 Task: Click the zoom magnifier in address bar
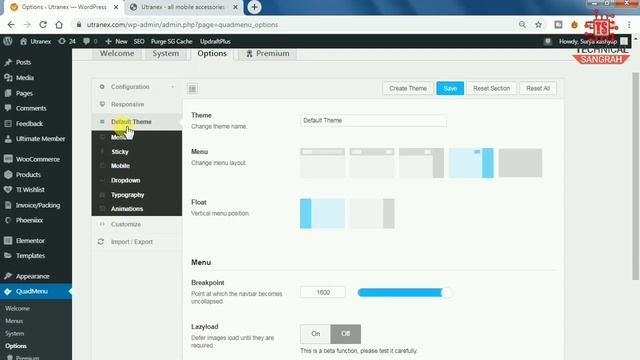[522, 25]
